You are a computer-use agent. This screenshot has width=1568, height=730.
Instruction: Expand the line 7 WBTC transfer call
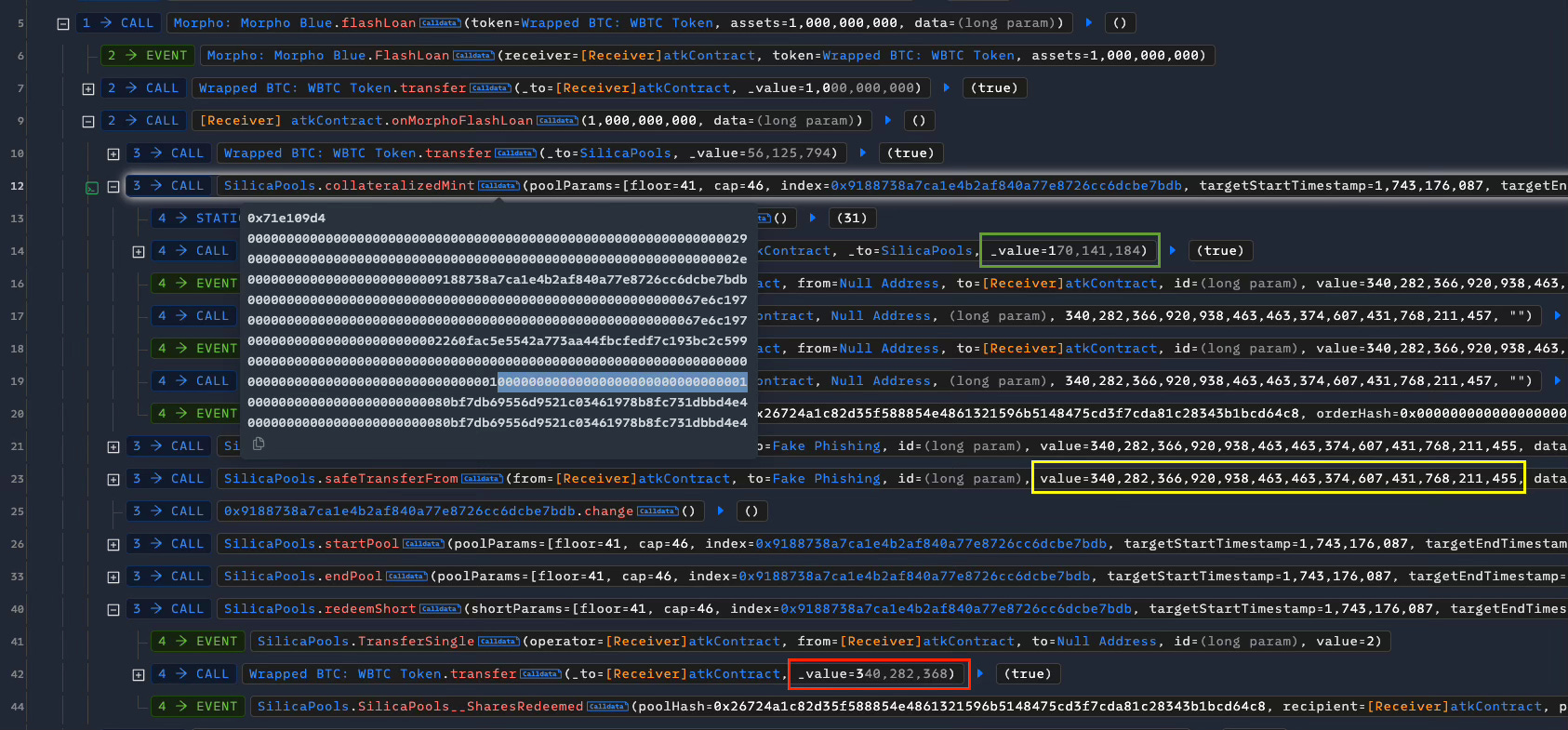point(88,88)
